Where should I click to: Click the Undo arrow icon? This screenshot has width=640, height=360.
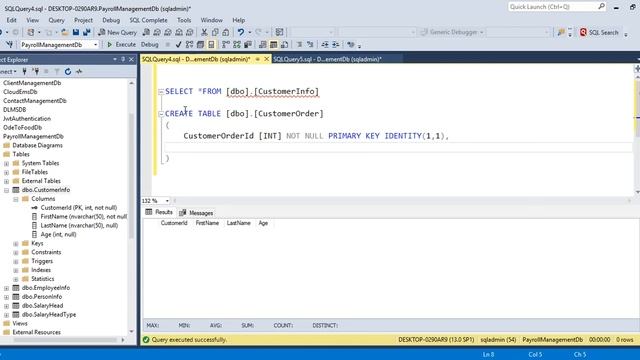(241, 32)
